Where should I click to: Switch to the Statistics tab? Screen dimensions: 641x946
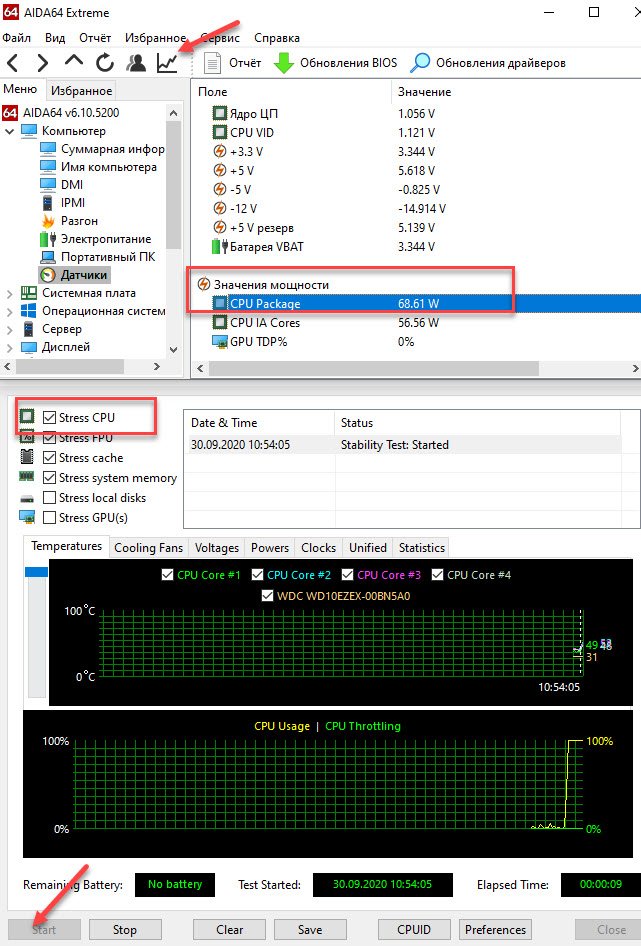pyautogui.click(x=421, y=548)
